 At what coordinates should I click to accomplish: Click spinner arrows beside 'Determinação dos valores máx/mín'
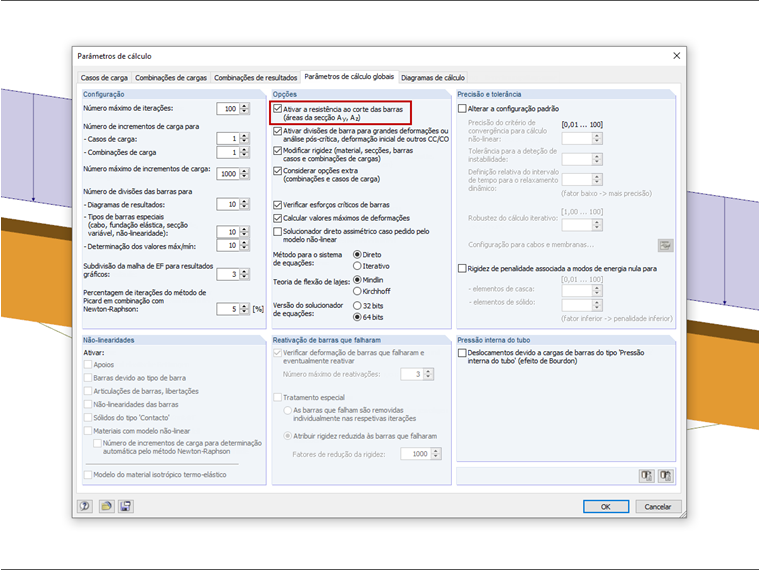245,246
